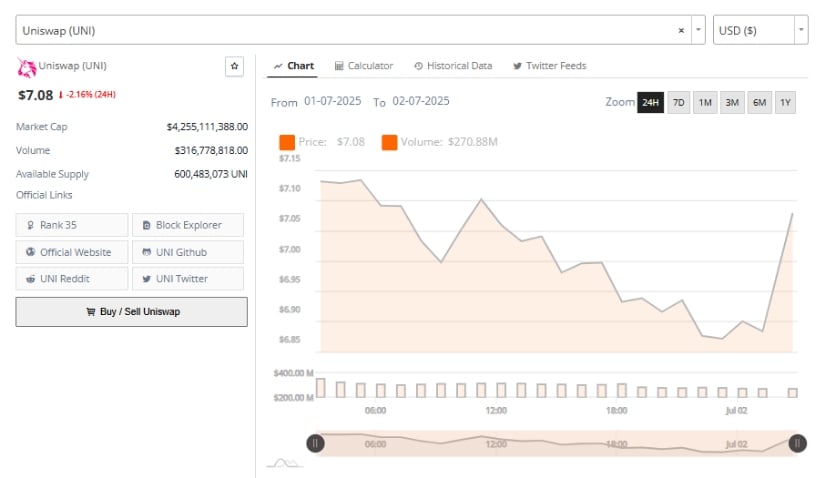825x478 pixels.
Task: Click the Uniswap unicorn logo
Action: pyautogui.click(x=26, y=67)
